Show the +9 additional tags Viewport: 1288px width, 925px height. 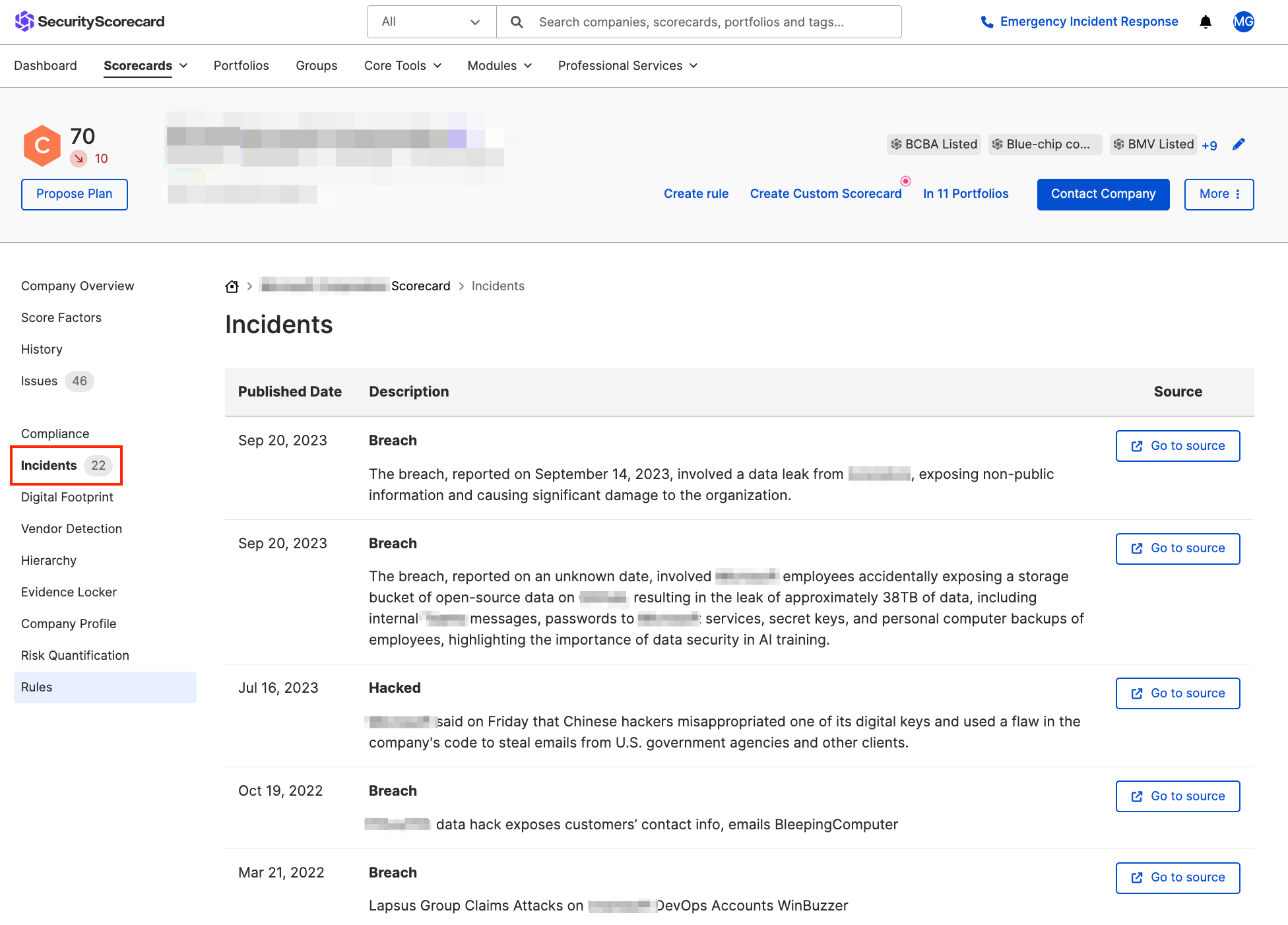(1209, 146)
